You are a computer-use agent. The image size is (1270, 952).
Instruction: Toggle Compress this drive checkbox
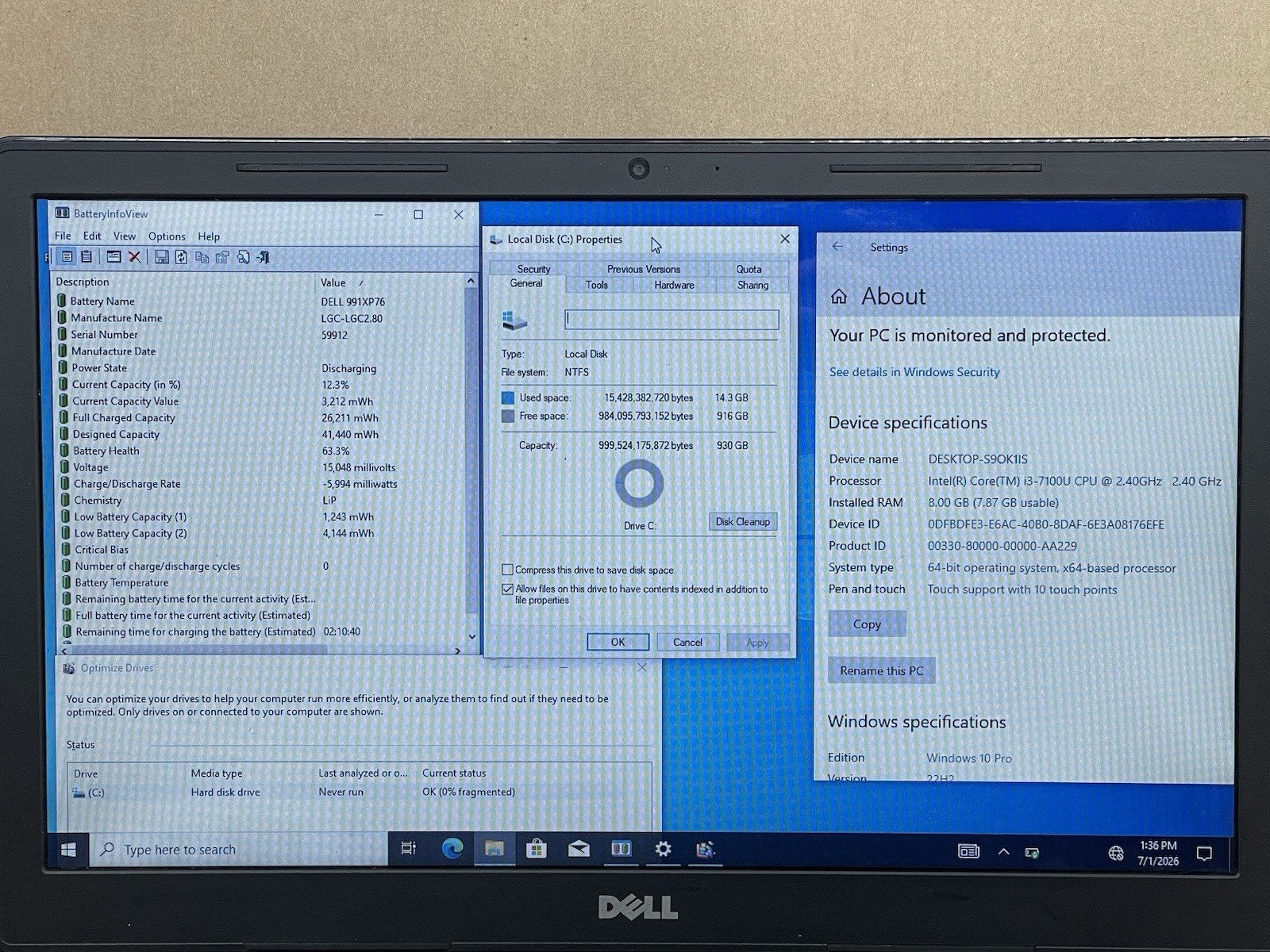point(507,570)
